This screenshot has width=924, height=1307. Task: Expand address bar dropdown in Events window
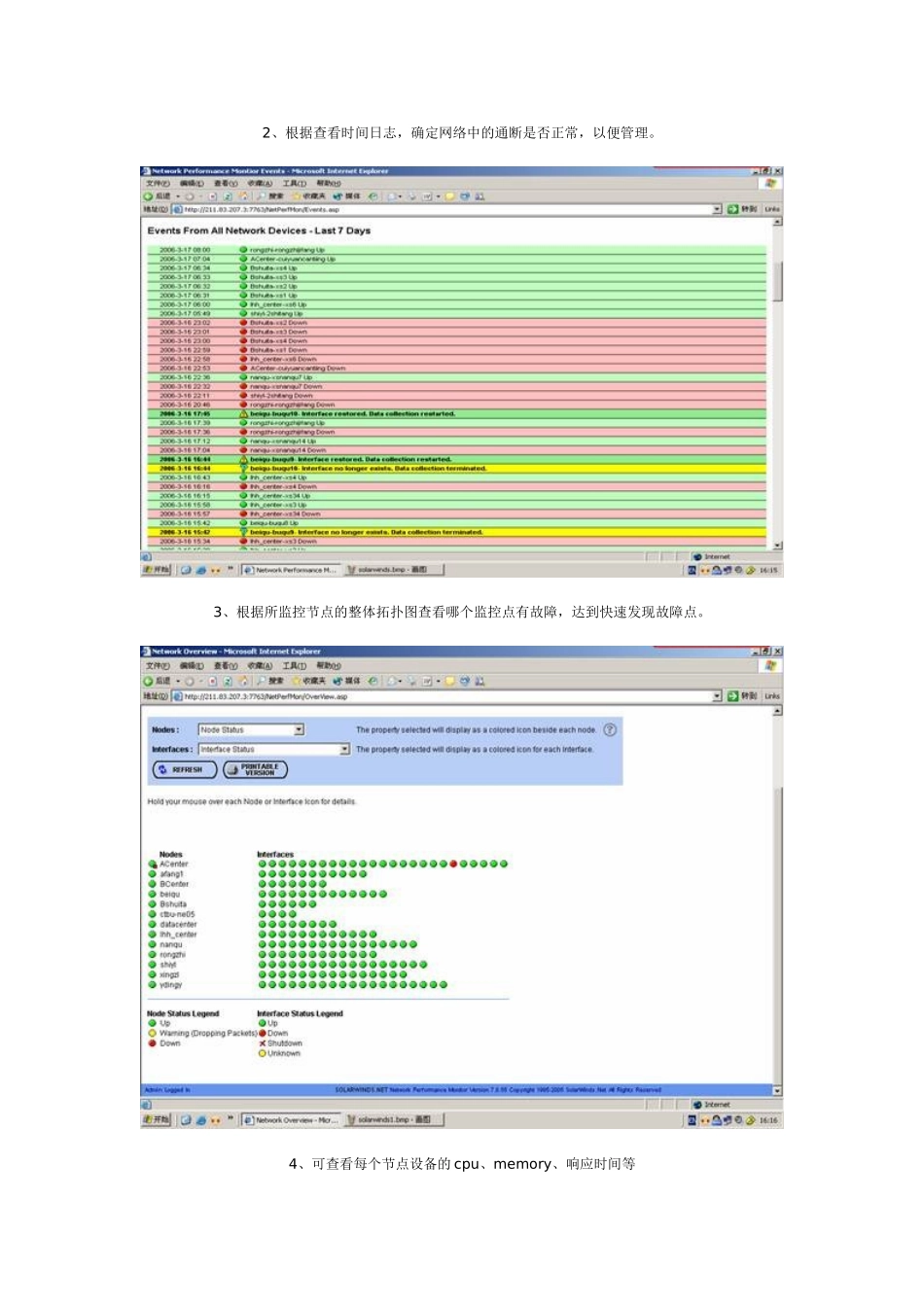point(718,209)
